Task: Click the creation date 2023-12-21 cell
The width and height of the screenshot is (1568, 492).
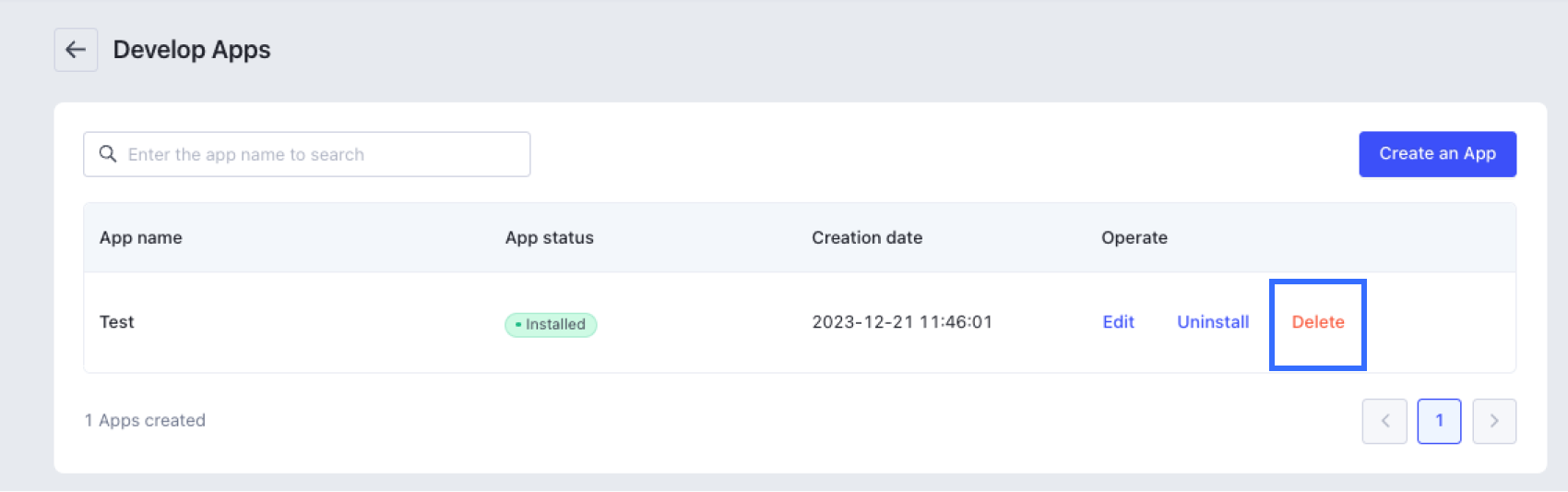Action: coord(901,322)
